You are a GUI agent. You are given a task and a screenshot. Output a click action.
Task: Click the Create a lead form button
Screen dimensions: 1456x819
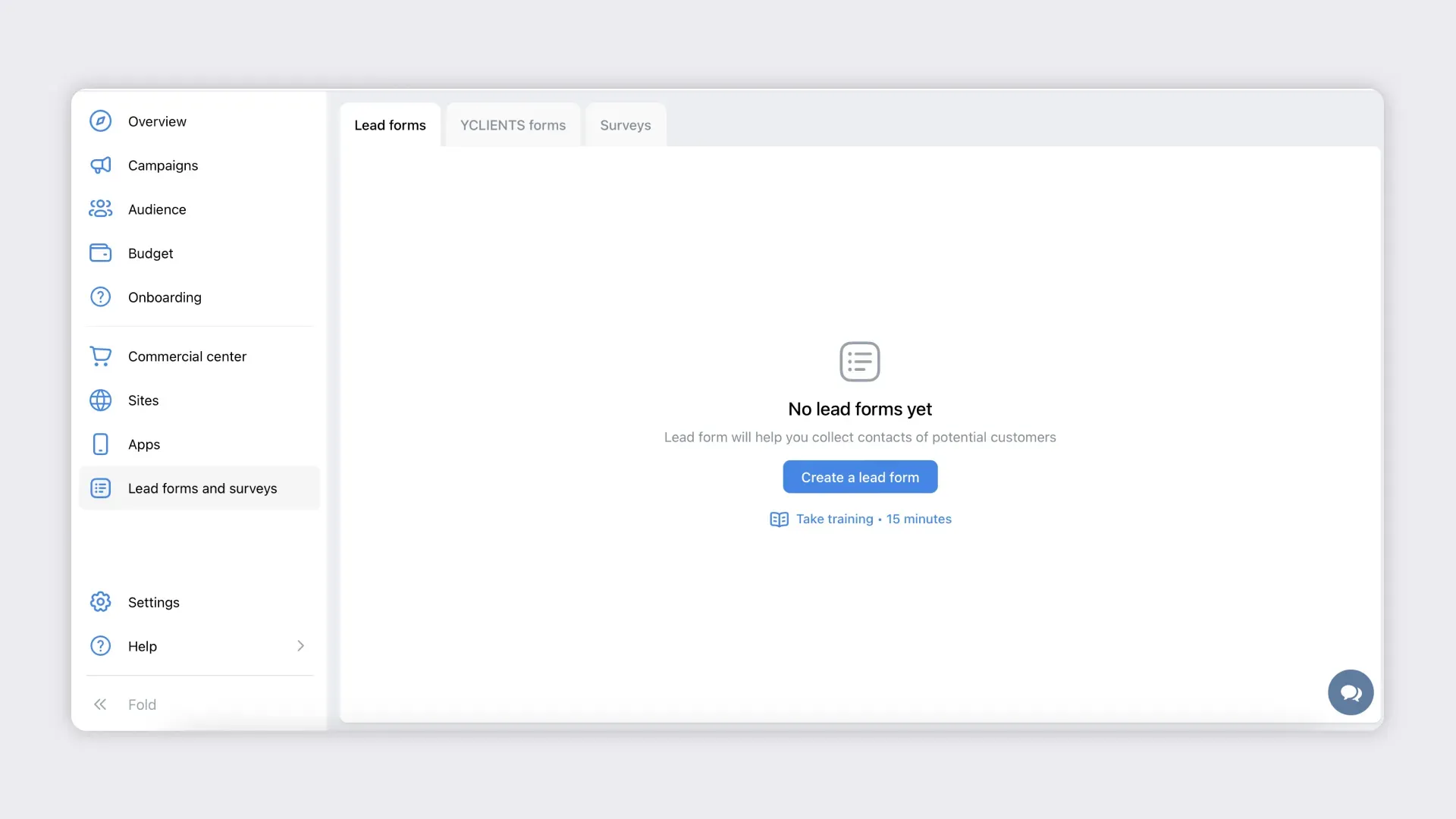click(860, 477)
